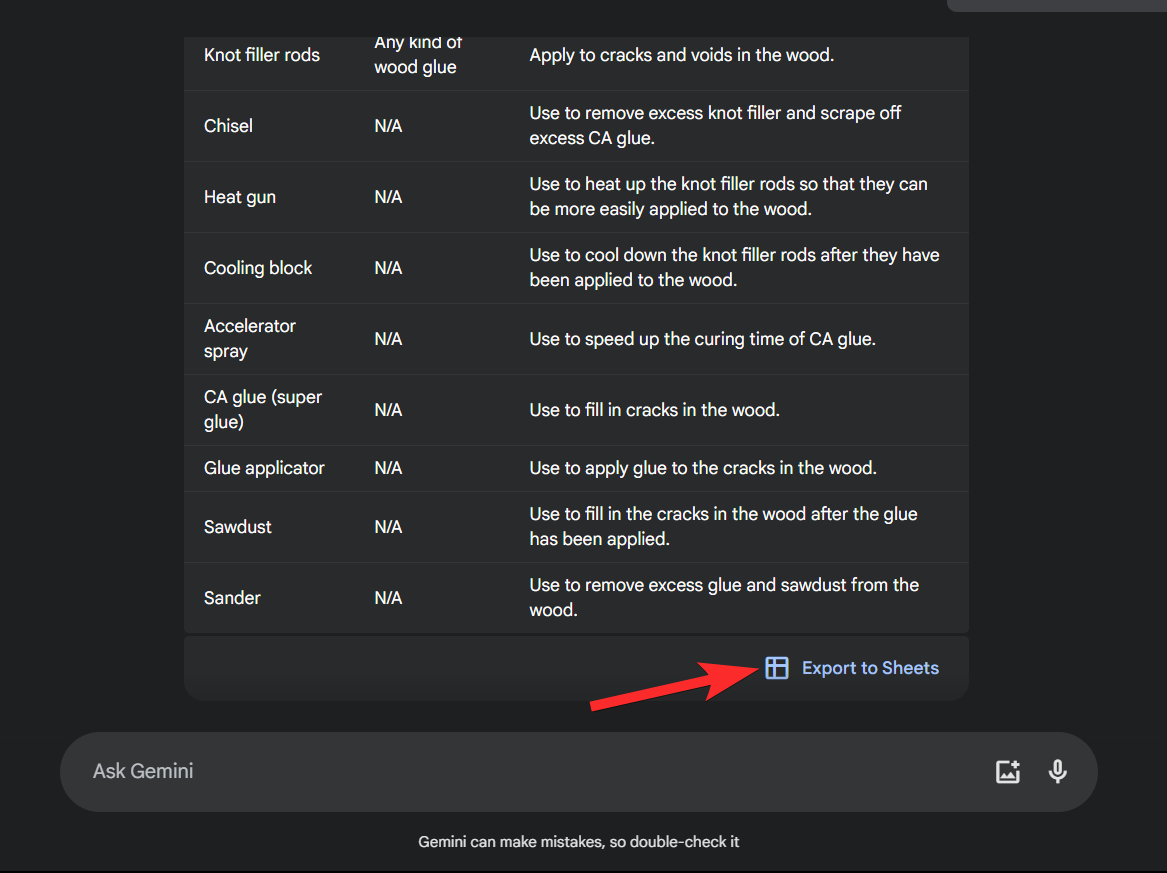Image resolution: width=1167 pixels, height=873 pixels.
Task: Click the 'Any kind of wood glue' cell
Action: tap(416, 56)
